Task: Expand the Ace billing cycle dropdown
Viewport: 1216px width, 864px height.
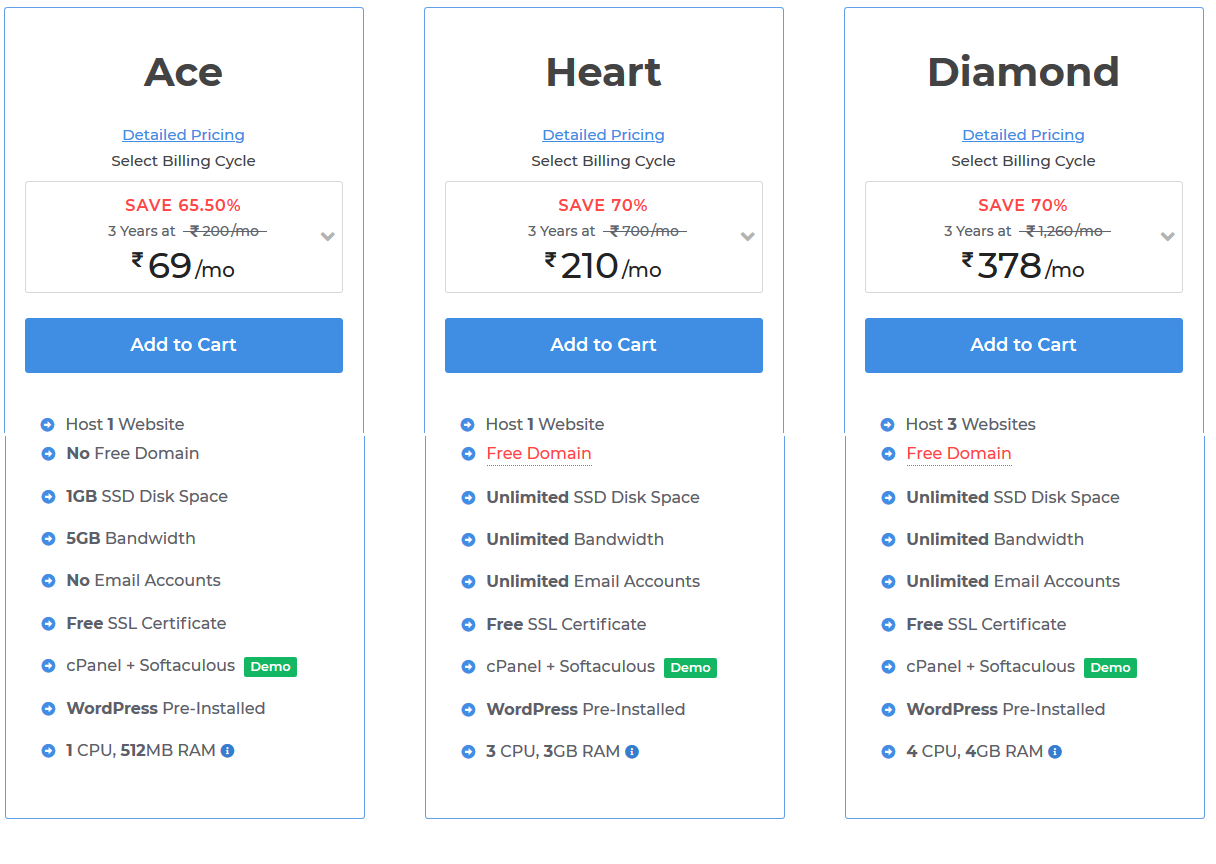Action: click(x=327, y=237)
